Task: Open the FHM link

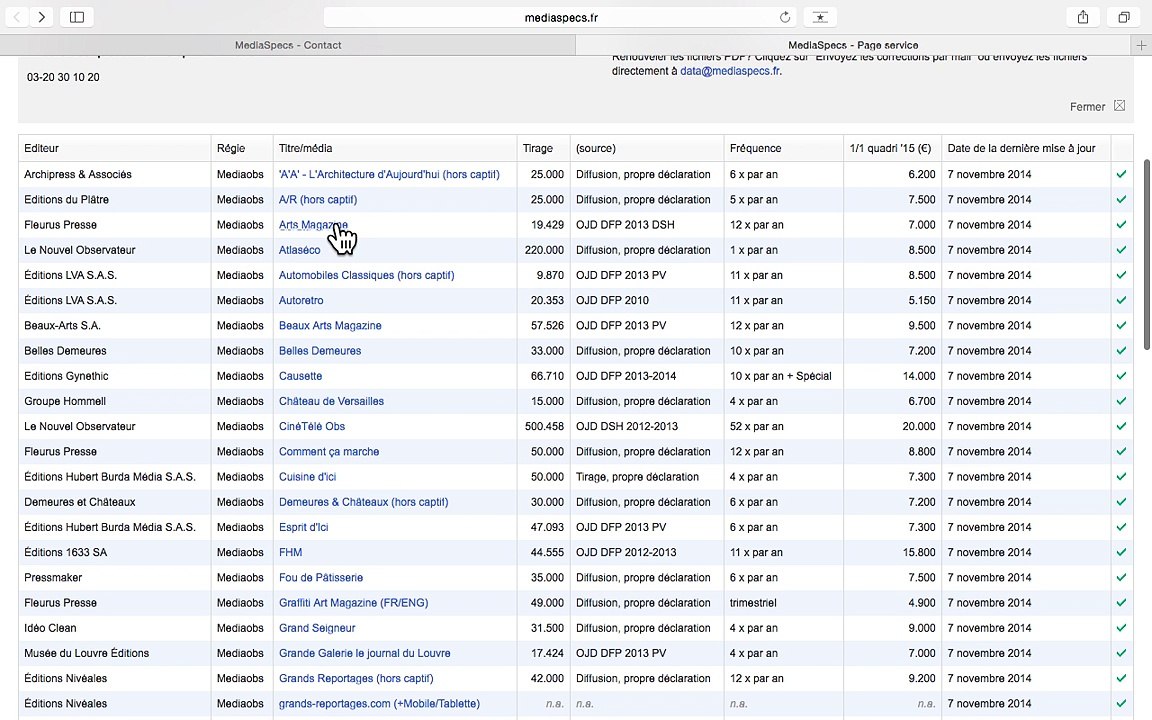Action: pos(290,552)
